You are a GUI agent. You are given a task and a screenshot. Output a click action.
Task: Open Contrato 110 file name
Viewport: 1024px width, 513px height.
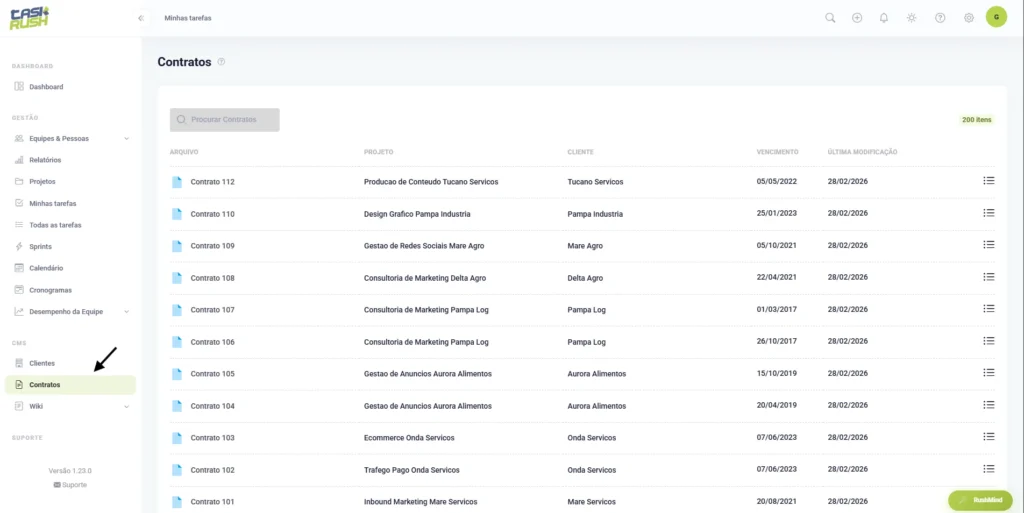(212, 214)
